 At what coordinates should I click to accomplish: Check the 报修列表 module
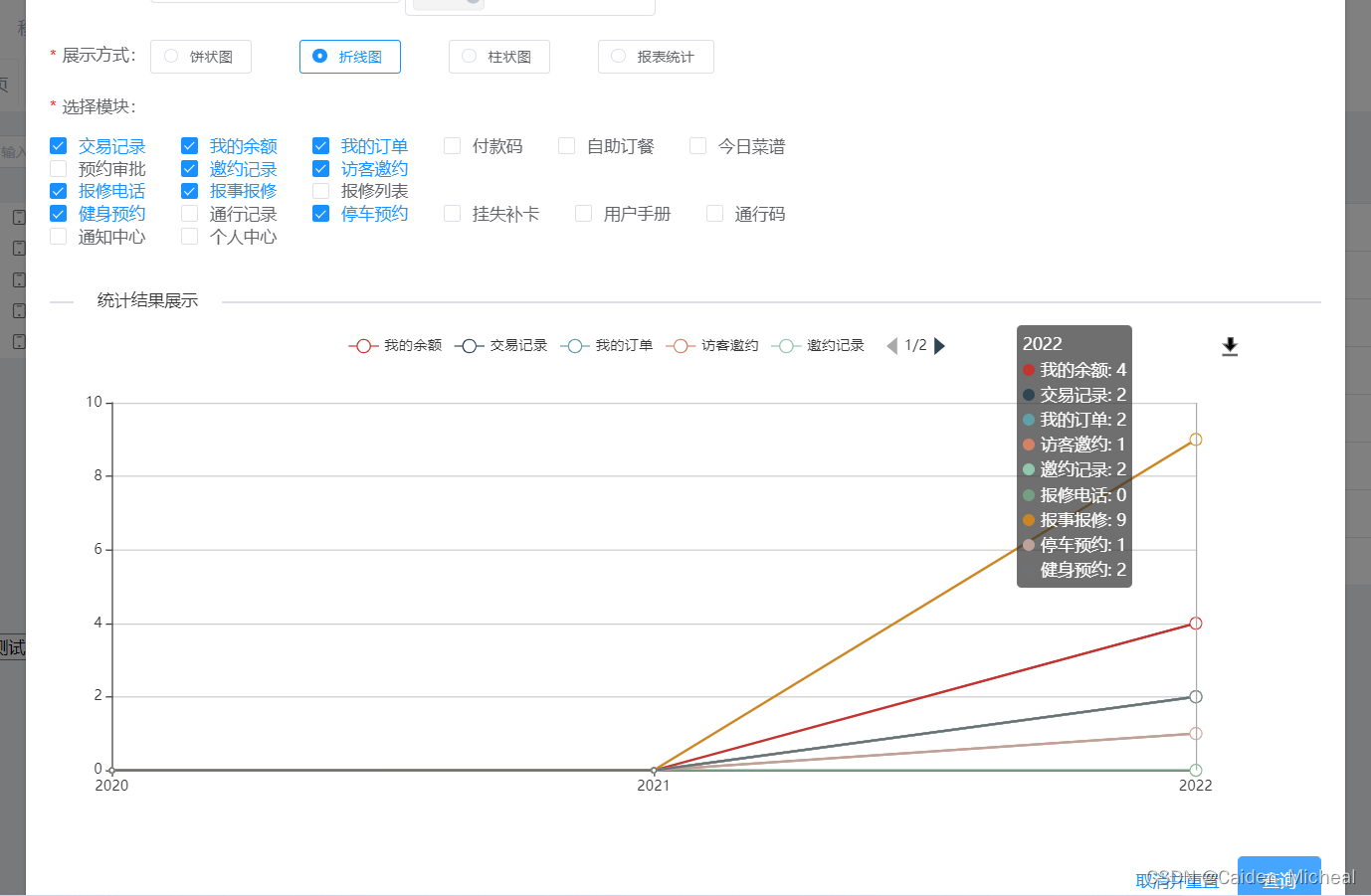(321, 191)
